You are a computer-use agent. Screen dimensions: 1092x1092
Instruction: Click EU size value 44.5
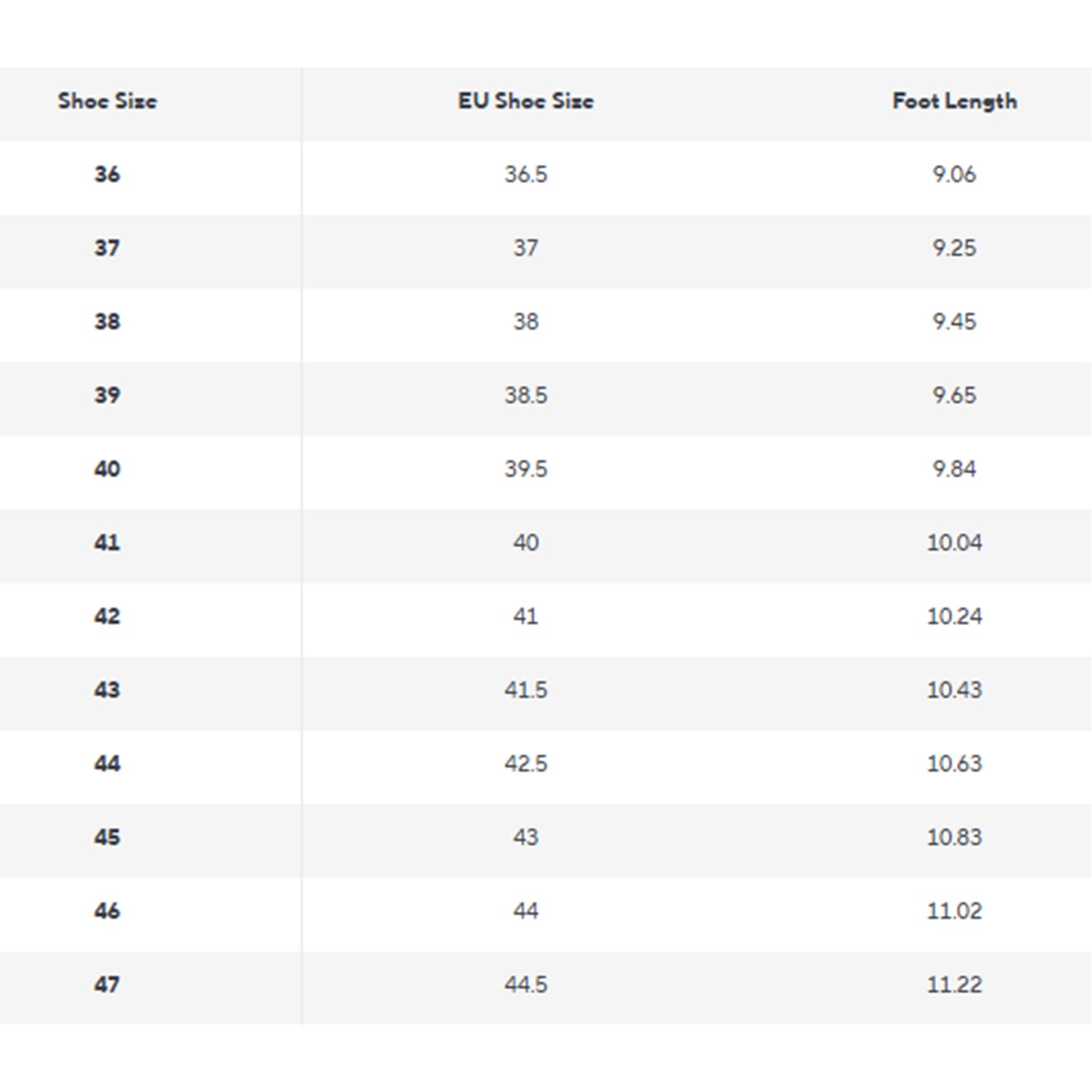(526, 984)
